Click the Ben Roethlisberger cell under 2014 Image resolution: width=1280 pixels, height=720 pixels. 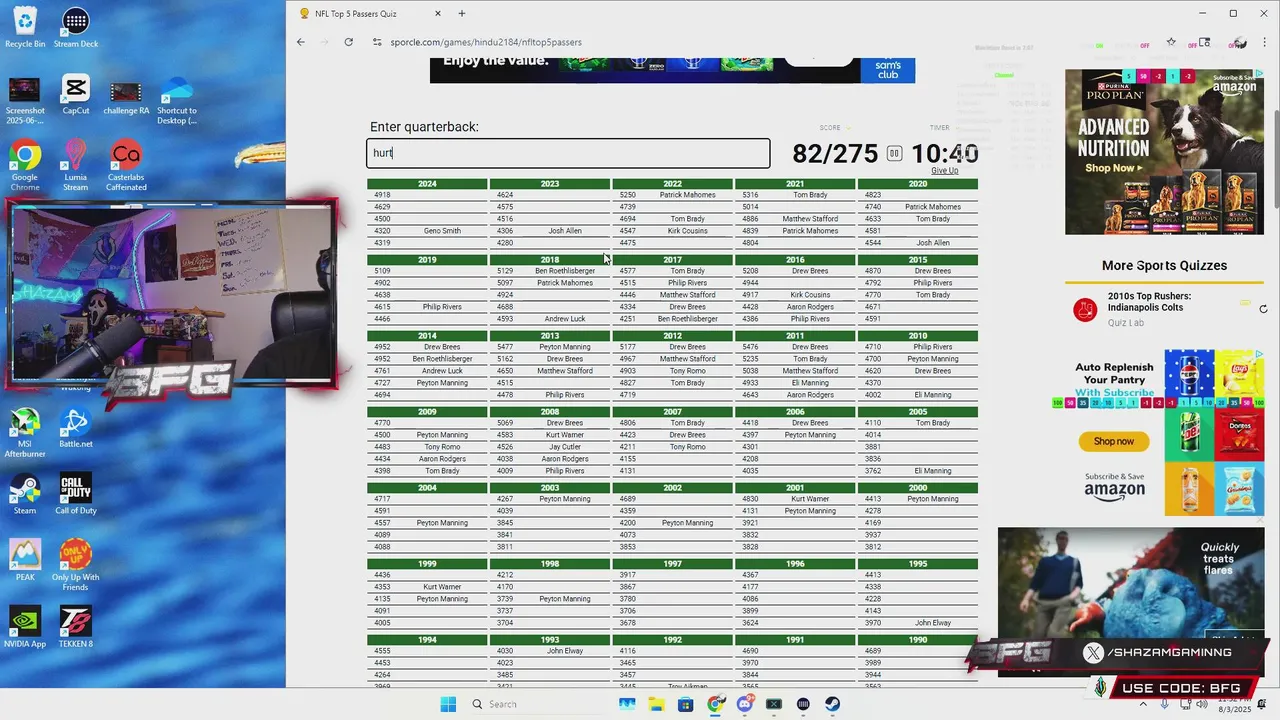pyautogui.click(x=442, y=359)
